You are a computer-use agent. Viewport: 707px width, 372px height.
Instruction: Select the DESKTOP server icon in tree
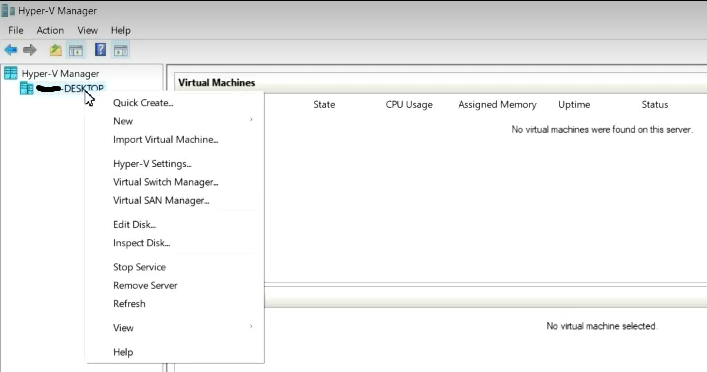pyautogui.click(x=27, y=88)
